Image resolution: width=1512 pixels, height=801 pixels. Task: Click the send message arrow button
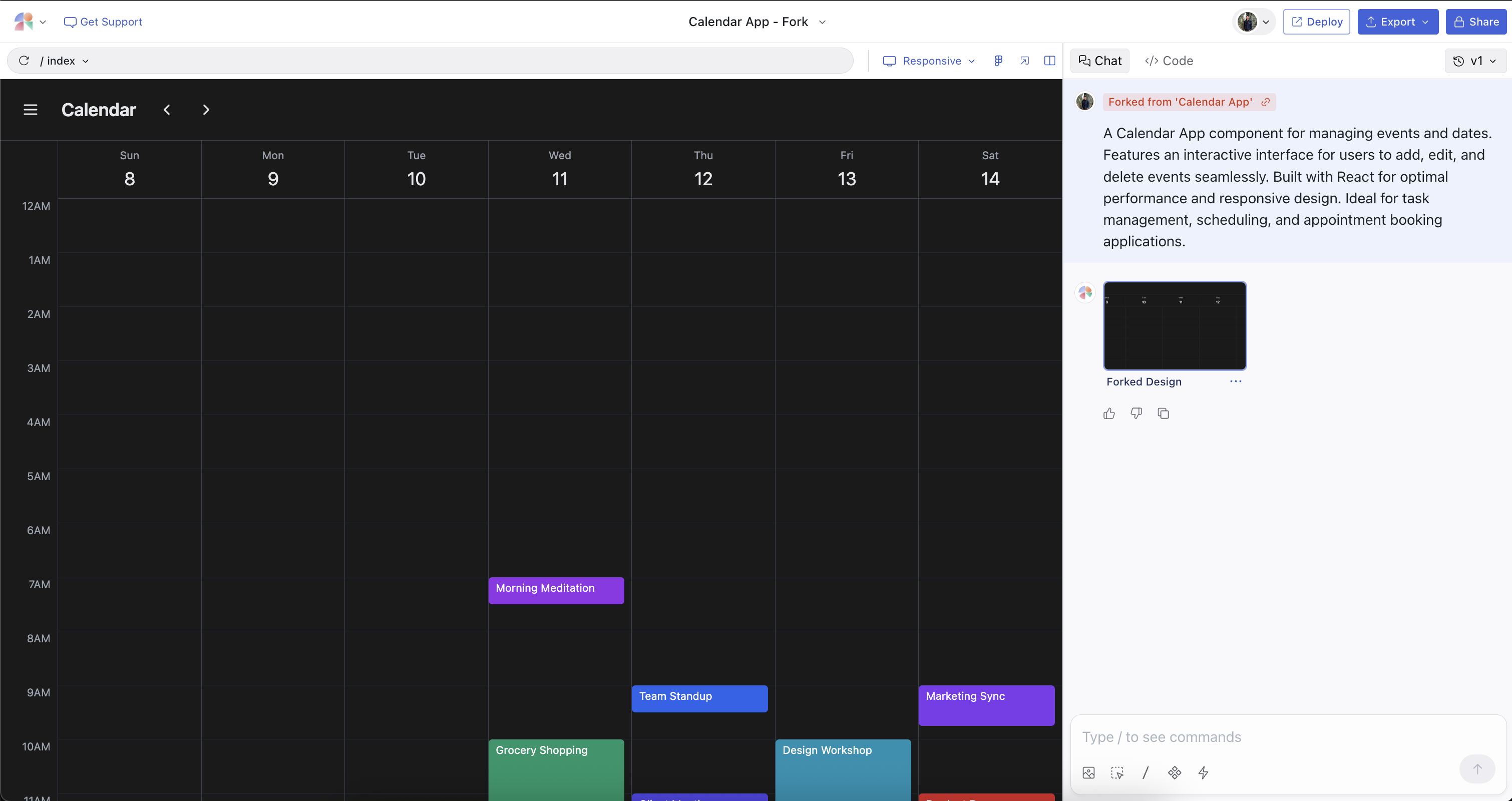click(x=1477, y=769)
